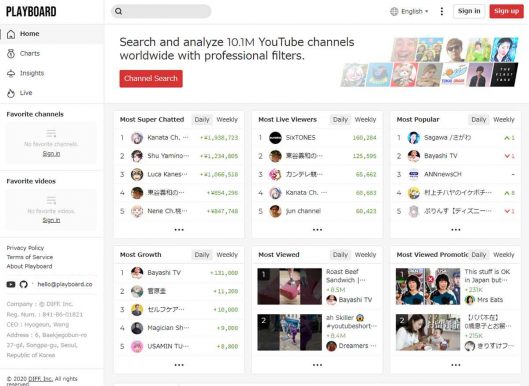The image size is (529, 386).
Task: Open Live via its flame icon
Action: tap(11, 93)
